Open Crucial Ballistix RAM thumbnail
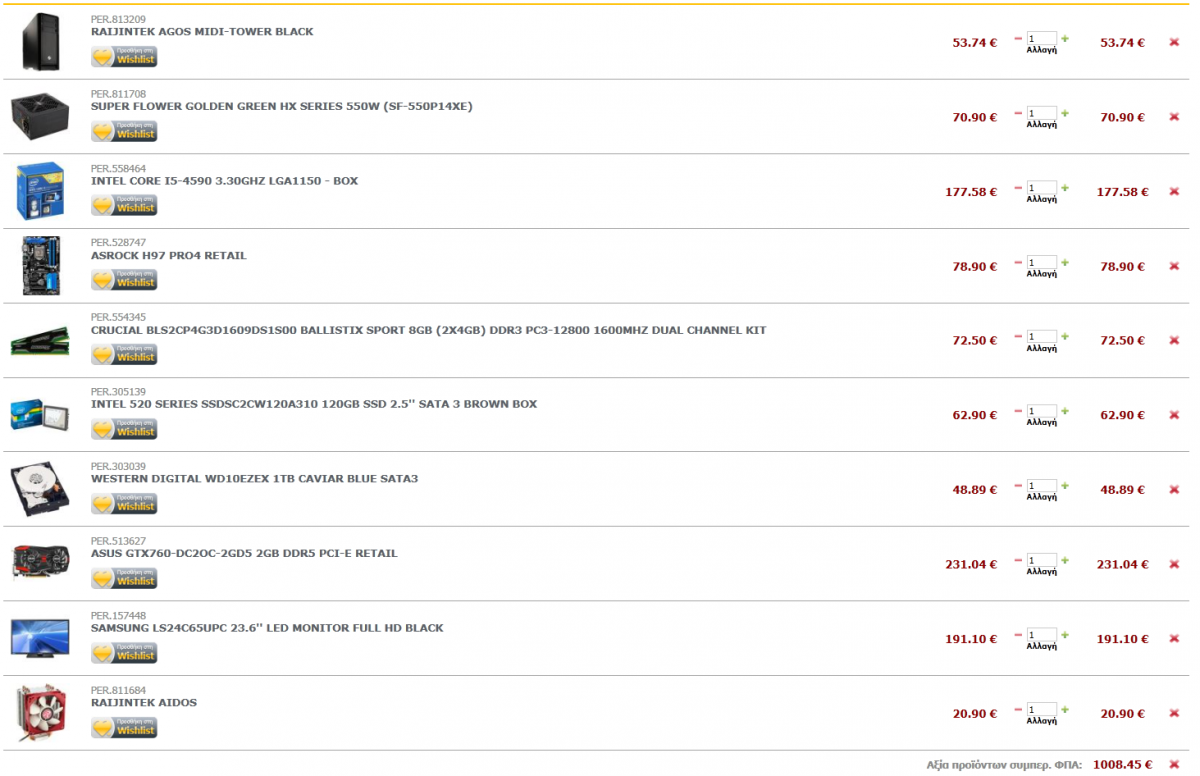 [40, 341]
